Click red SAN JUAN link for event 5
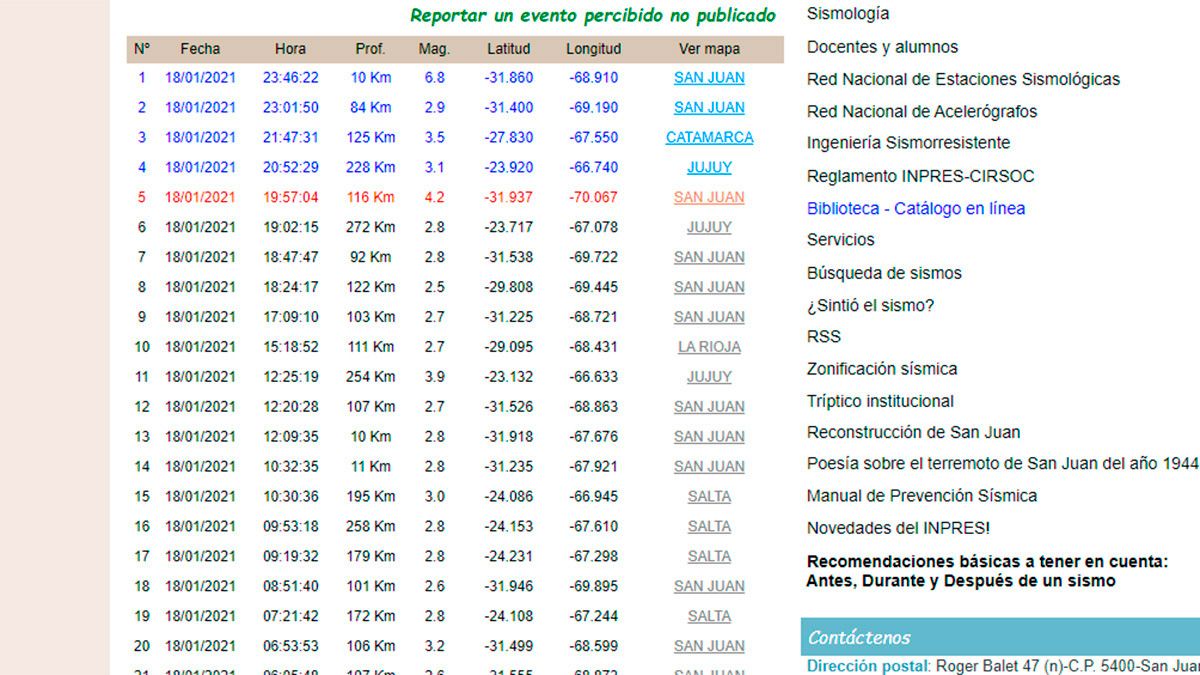This screenshot has width=1200, height=675. pos(709,198)
